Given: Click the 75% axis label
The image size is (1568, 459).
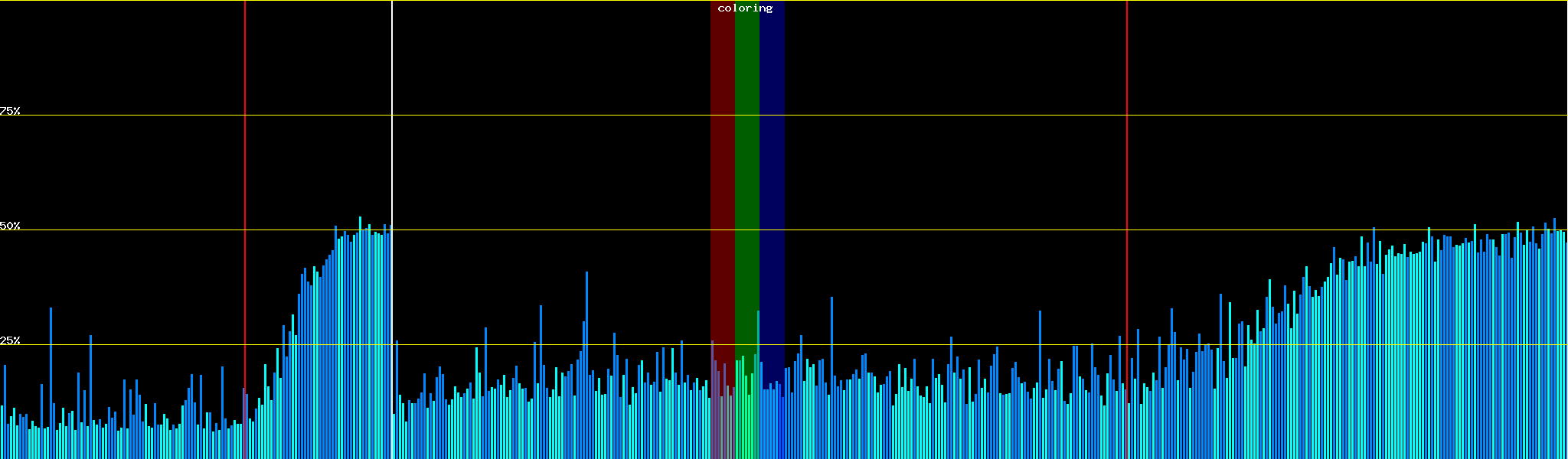Looking at the screenshot, I should (10, 111).
